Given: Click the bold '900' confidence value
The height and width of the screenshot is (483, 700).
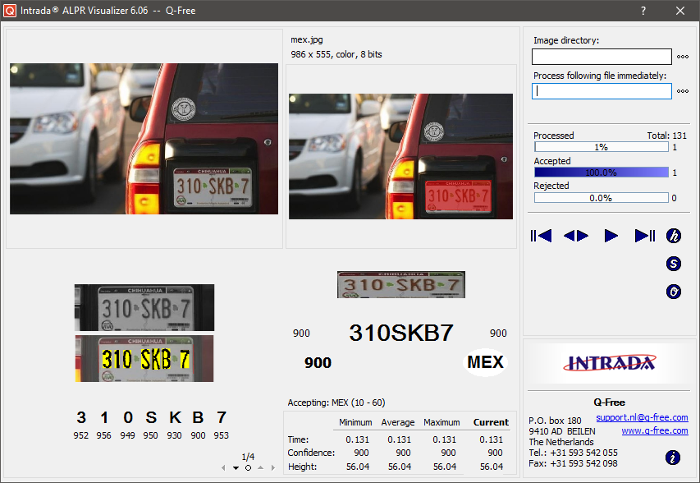Looking at the screenshot, I should 318,362.
